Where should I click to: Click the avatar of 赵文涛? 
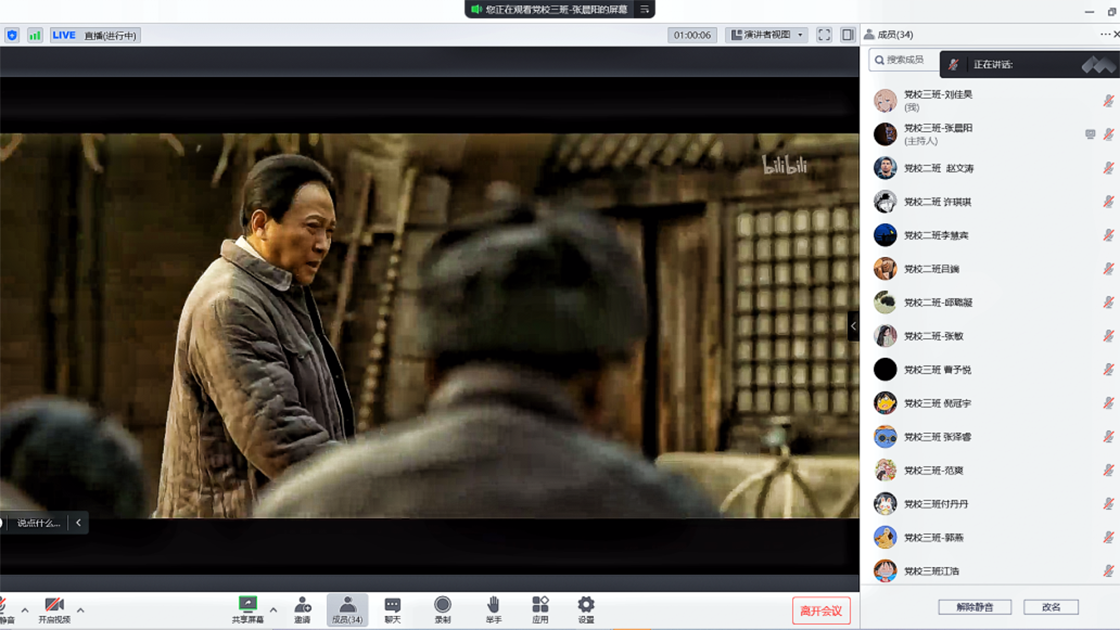[x=885, y=168]
